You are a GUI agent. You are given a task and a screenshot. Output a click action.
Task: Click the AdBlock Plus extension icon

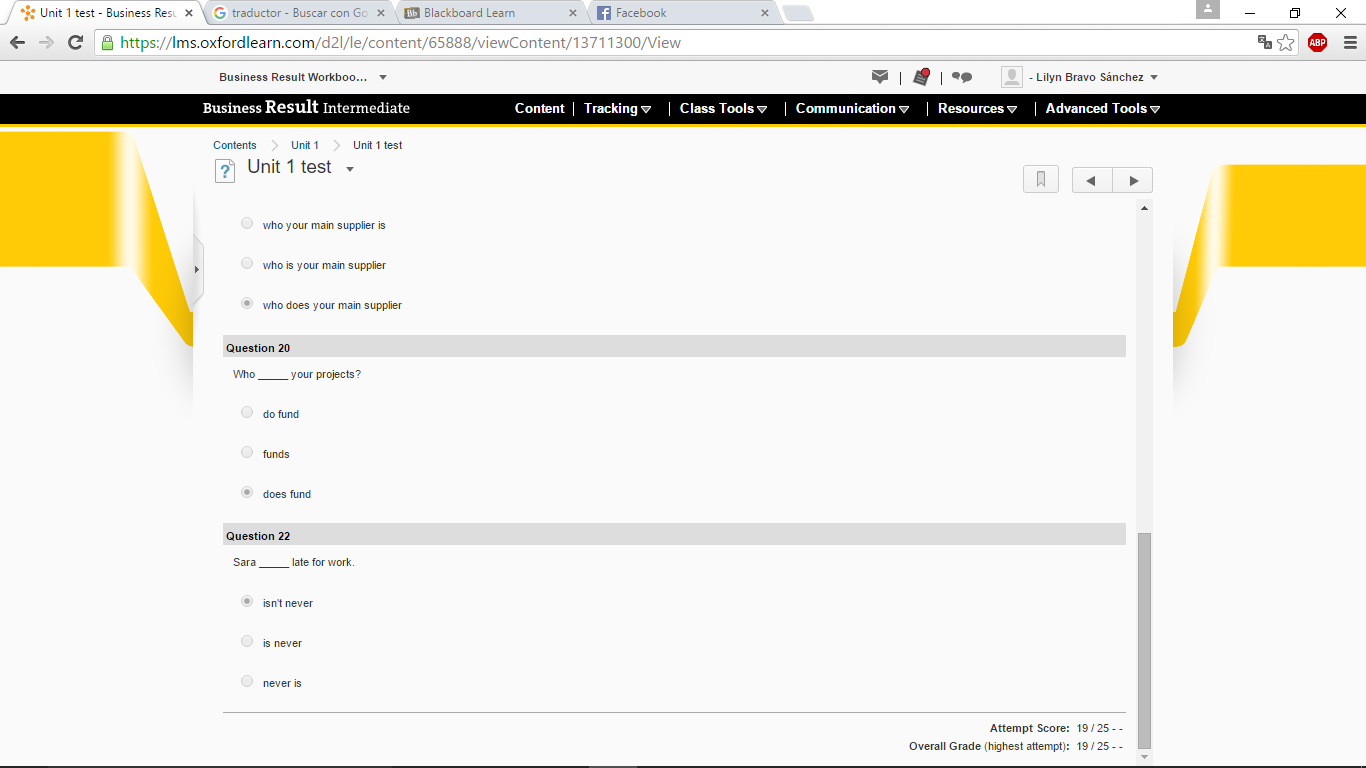pyautogui.click(x=1317, y=42)
